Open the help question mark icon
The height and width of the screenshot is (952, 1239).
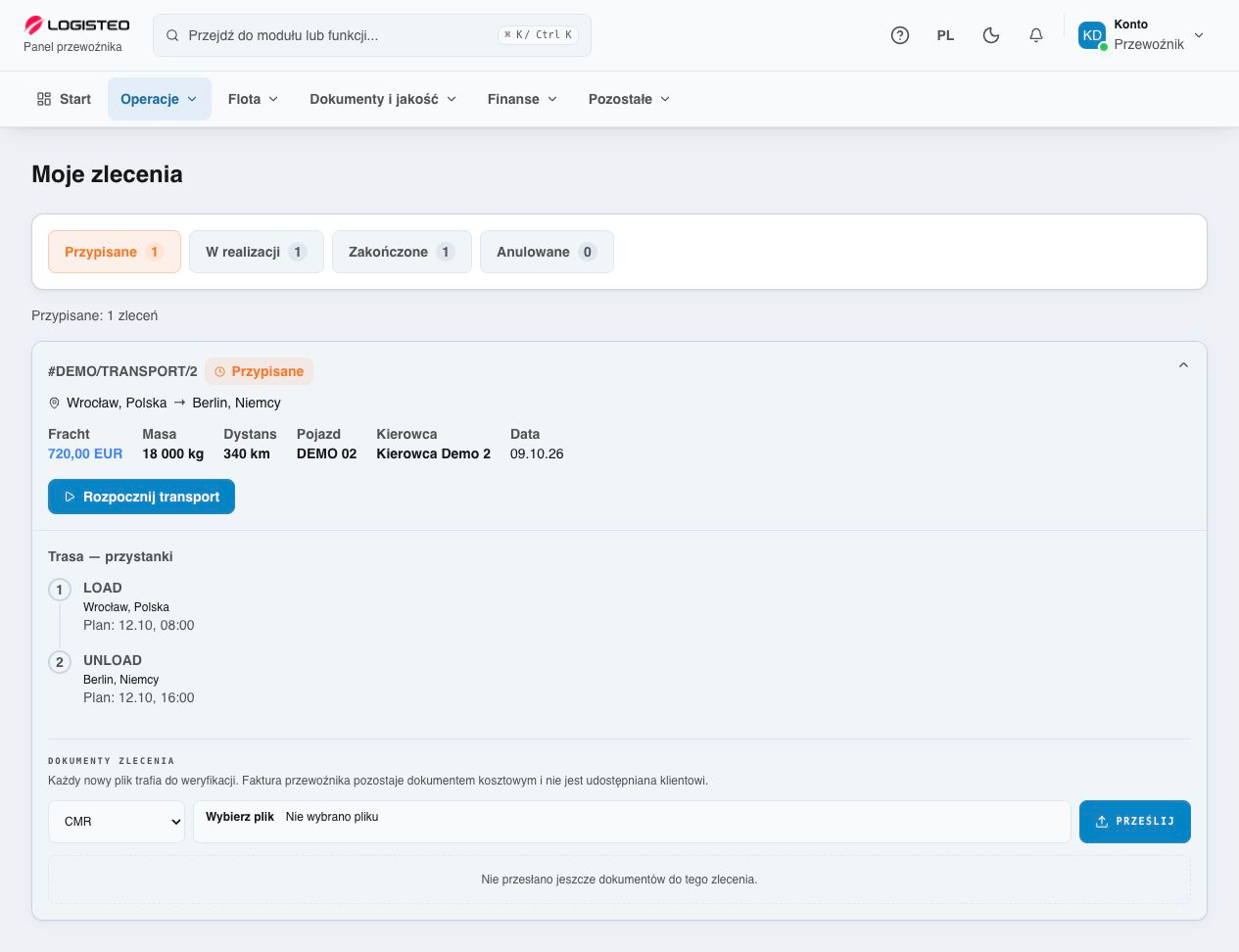click(x=900, y=35)
